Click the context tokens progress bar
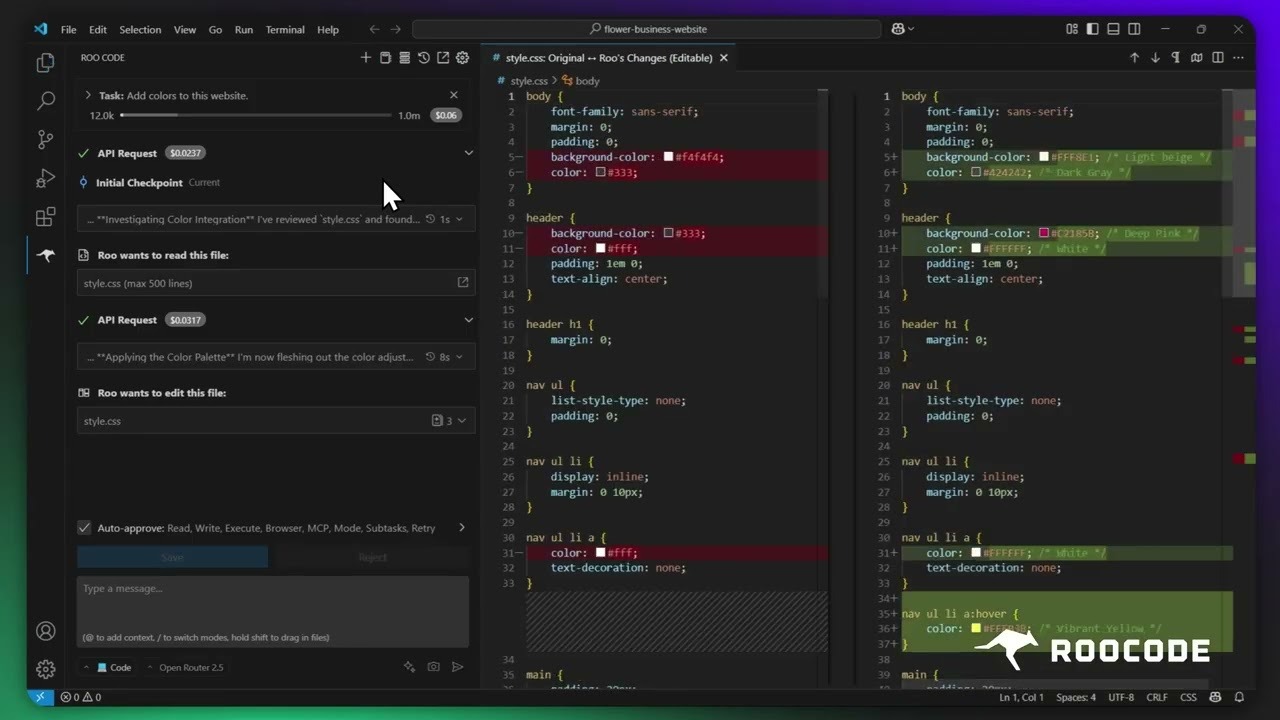The width and height of the screenshot is (1280, 720). pyautogui.click(x=256, y=115)
